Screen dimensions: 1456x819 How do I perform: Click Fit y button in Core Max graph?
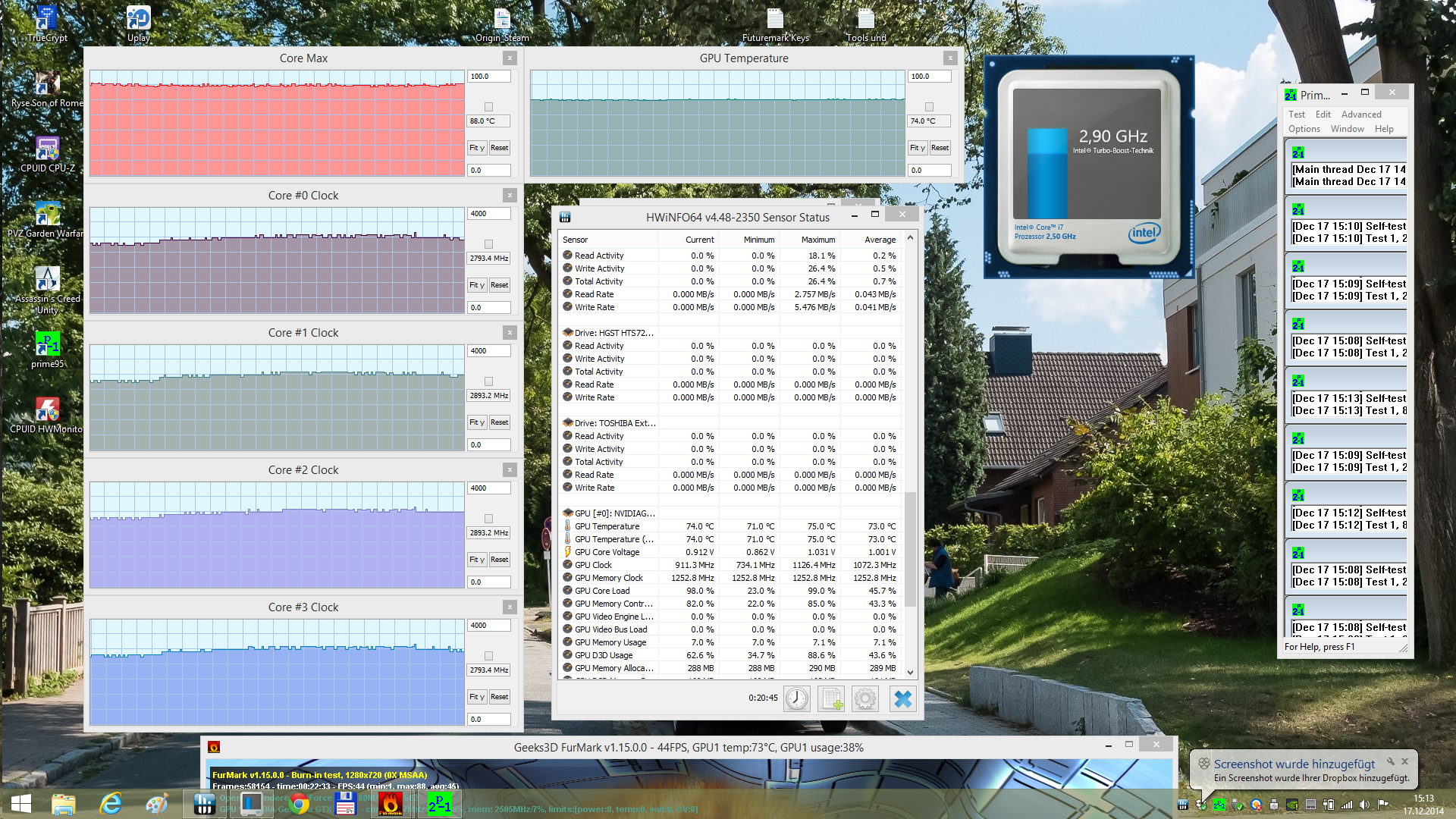pos(475,148)
